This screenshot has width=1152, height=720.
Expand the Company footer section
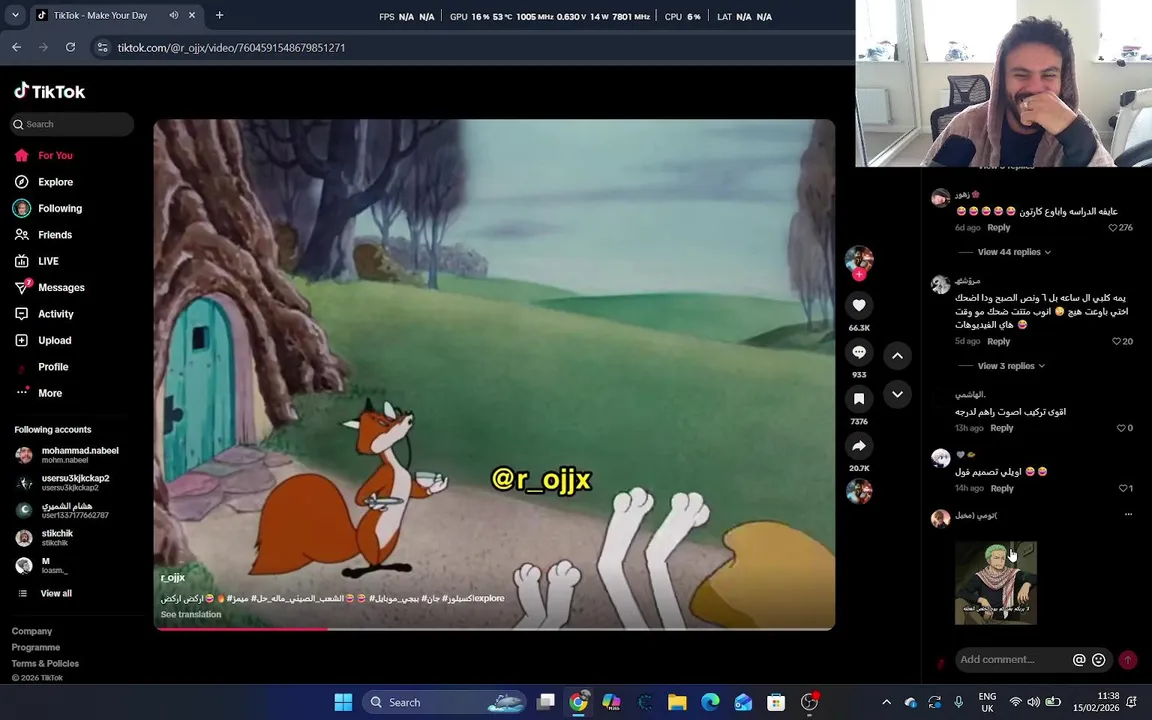click(x=32, y=631)
